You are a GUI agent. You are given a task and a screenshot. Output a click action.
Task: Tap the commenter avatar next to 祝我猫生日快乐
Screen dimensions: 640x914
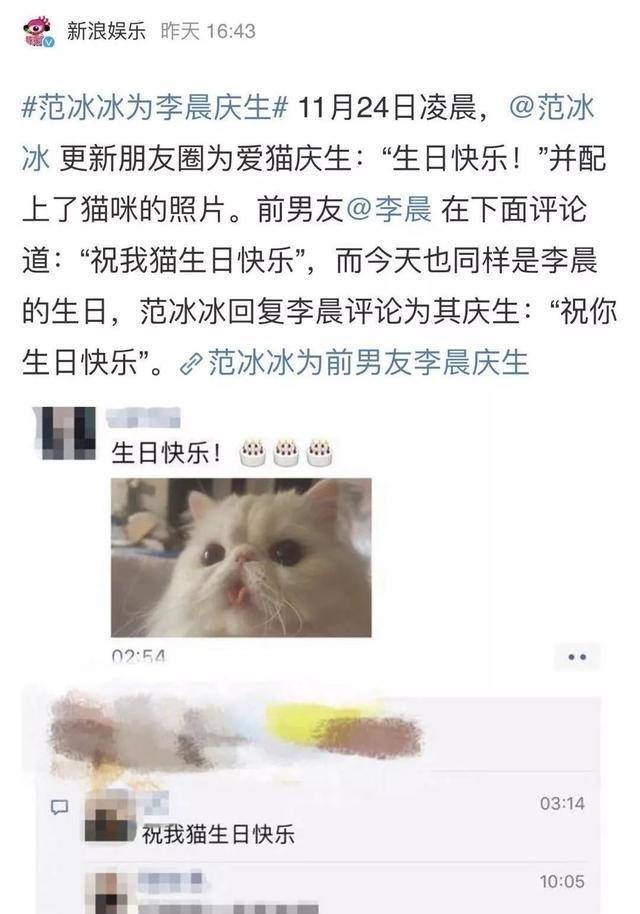(109, 816)
